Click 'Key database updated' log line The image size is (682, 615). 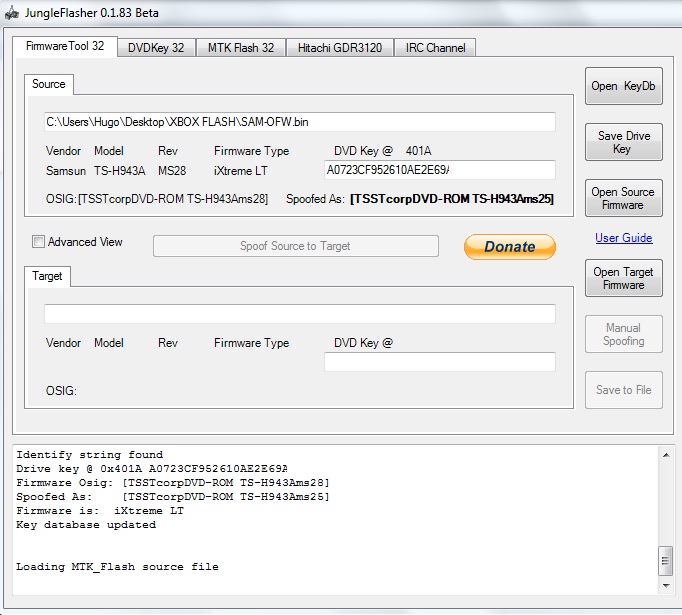point(86,525)
